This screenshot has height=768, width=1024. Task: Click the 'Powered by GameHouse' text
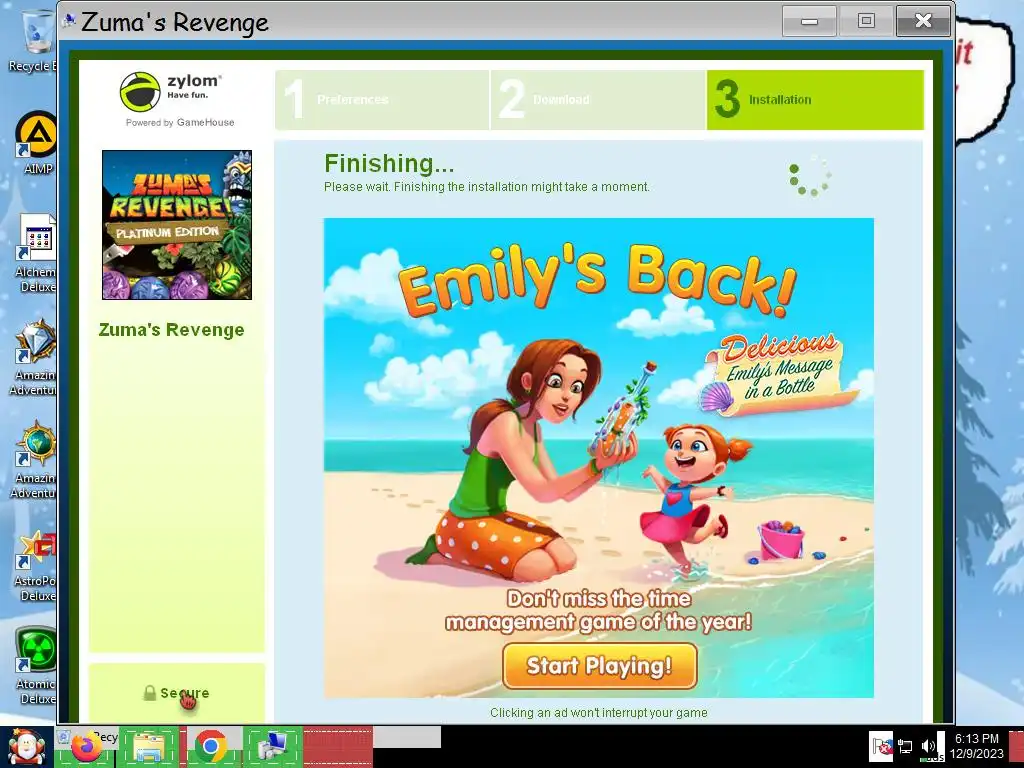tap(180, 122)
